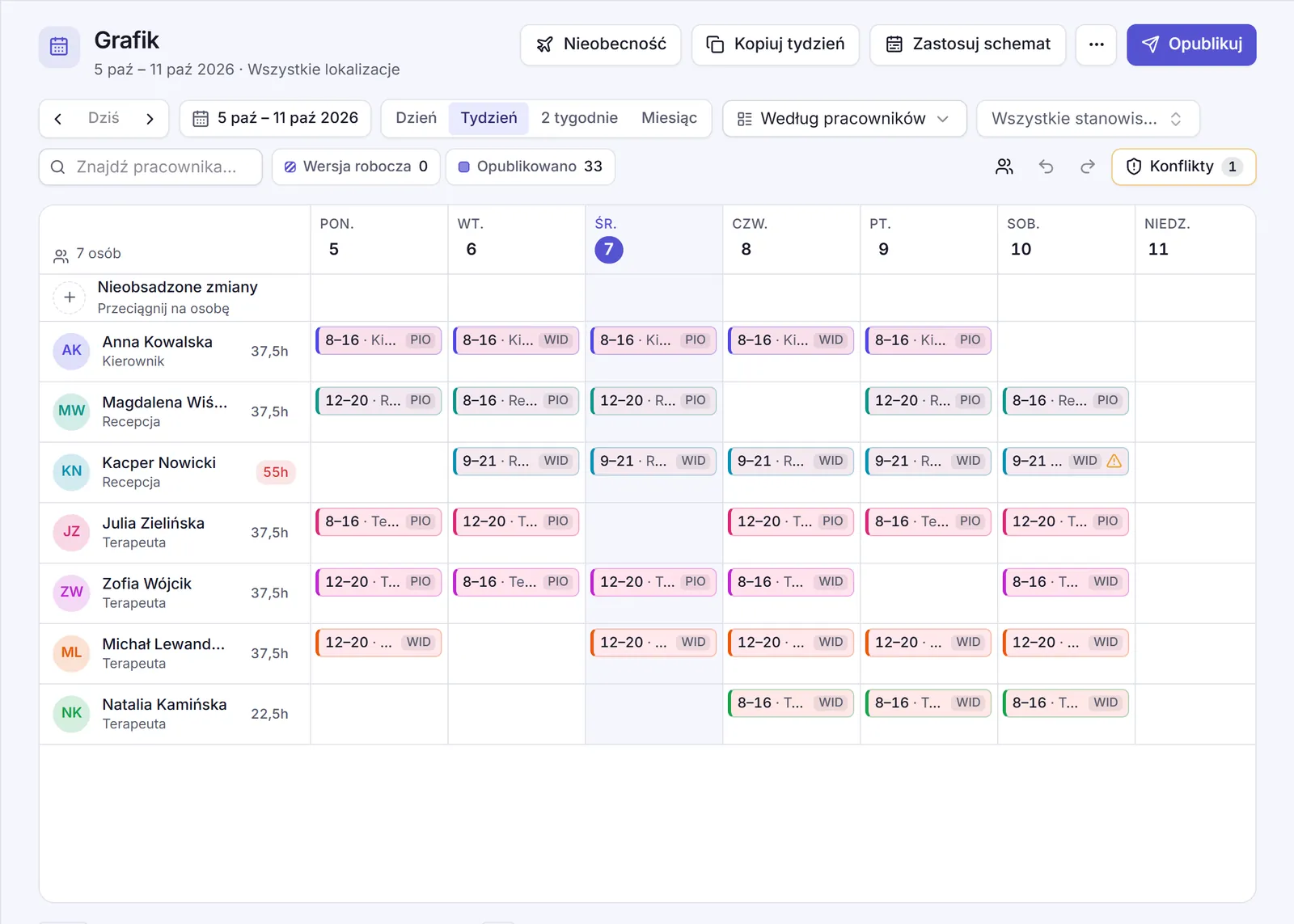Click the Nieobecność button
Viewport: 1294px width, 924px height.
pyautogui.click(x=601, y=44)
